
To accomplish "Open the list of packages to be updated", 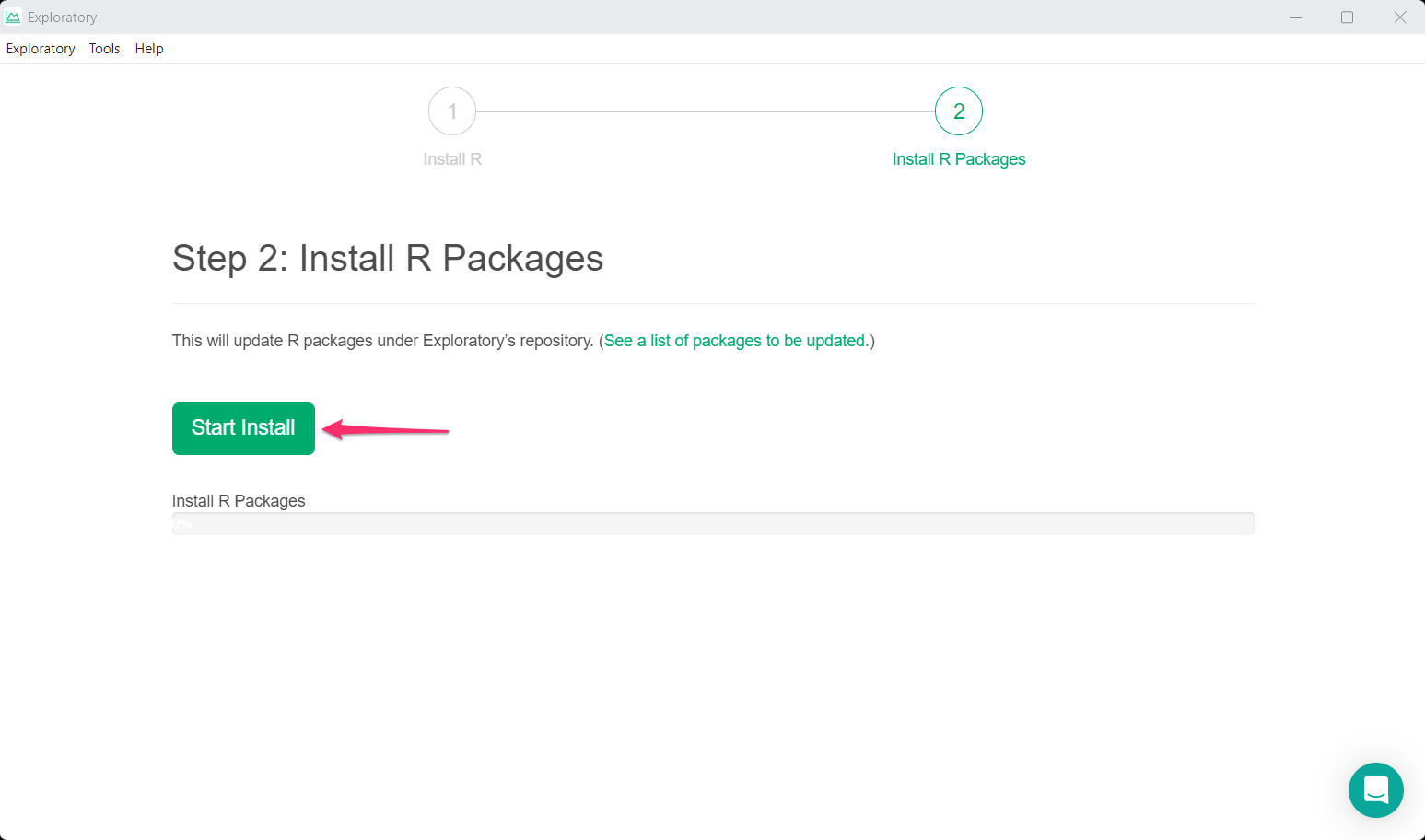I will point(735,341).
